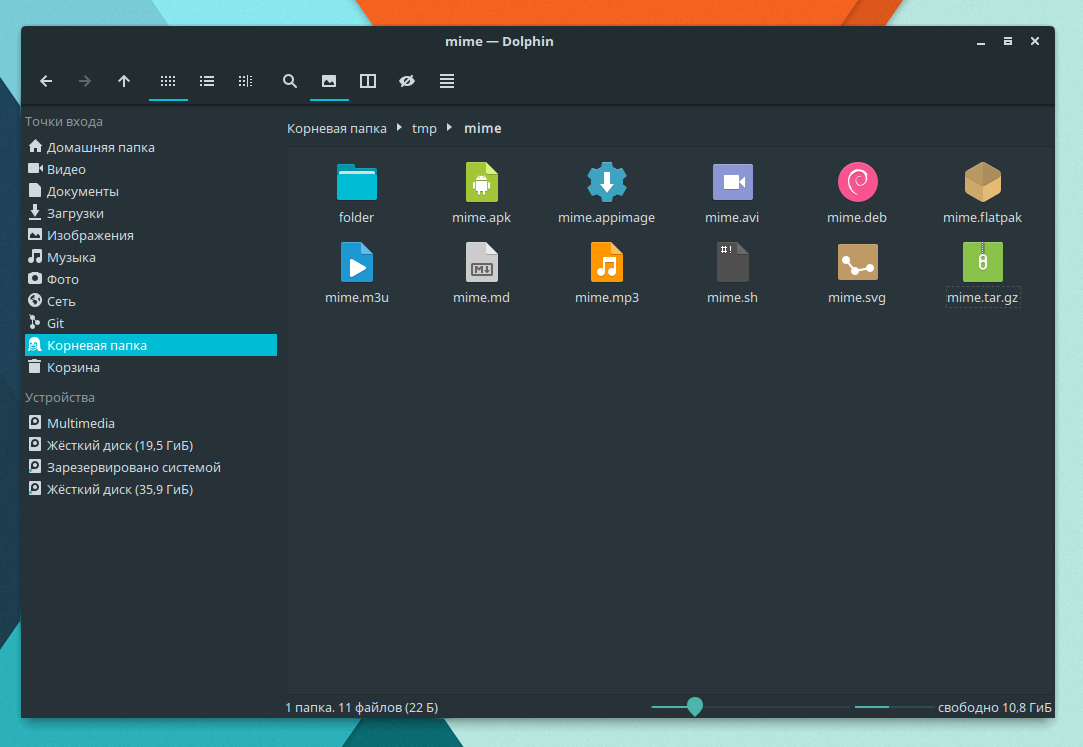Click the tmp breadcrumb

[424, 128]
